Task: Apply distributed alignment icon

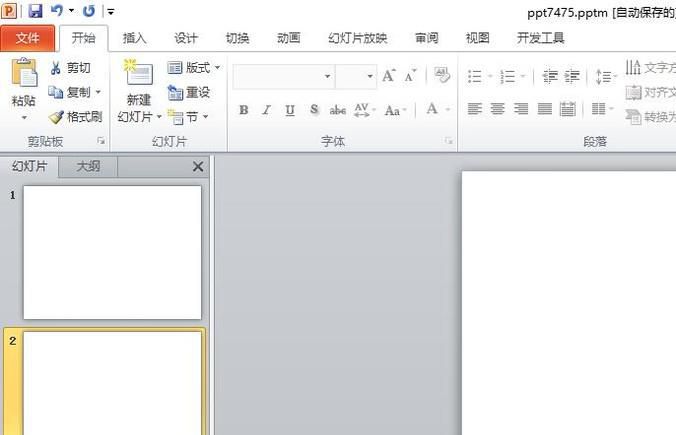Action: (568, 109)
